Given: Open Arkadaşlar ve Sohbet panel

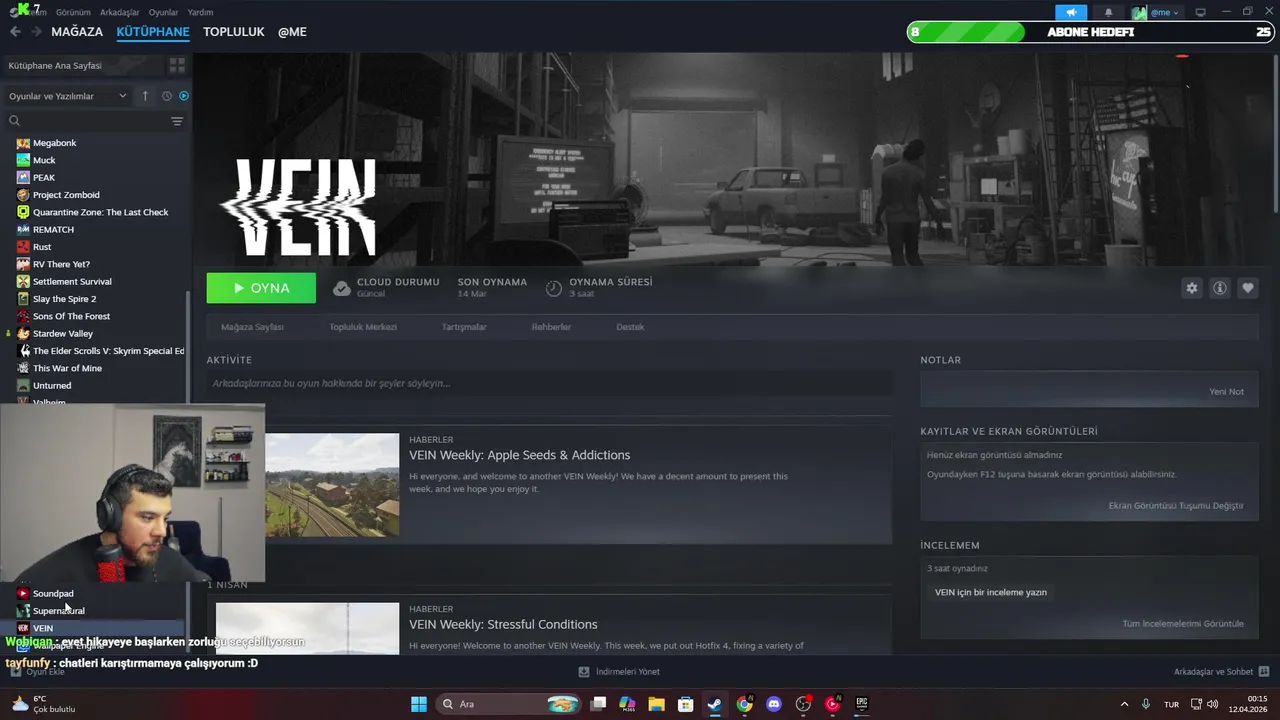Looking at the screenshot, I should 1221,672.
